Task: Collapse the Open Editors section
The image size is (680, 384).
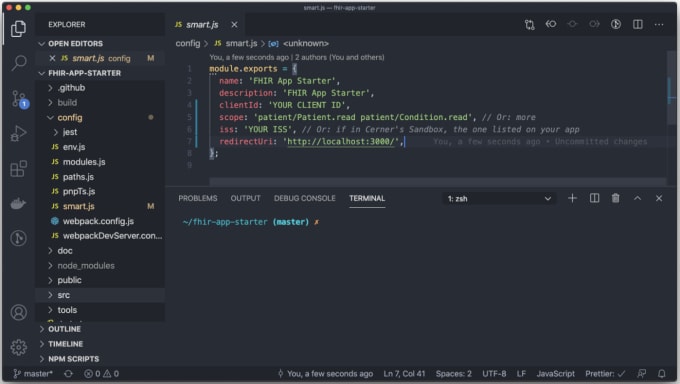Action: pyautogui.click(x=42, y=43)
